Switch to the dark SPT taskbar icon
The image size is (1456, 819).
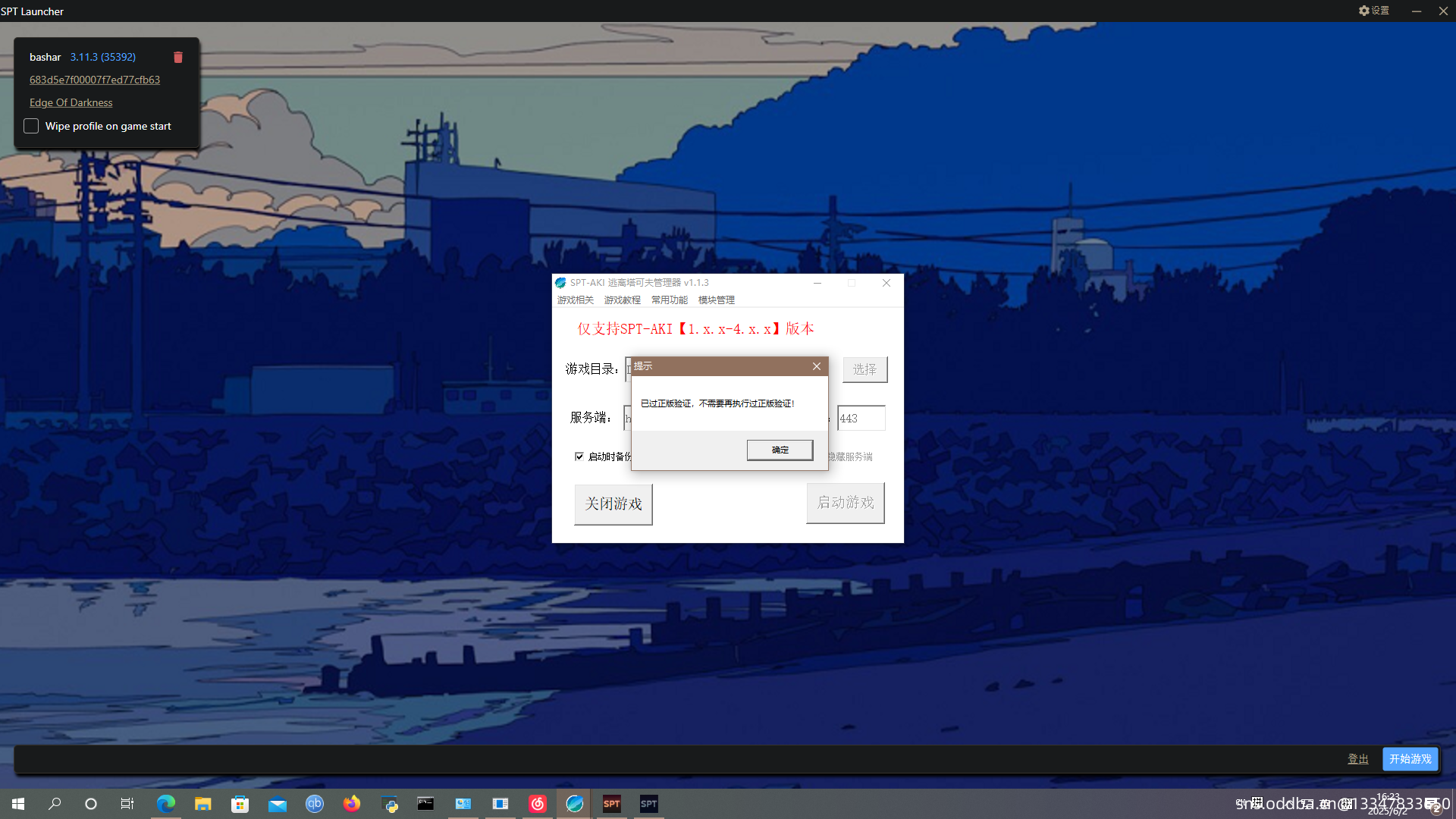649,804
